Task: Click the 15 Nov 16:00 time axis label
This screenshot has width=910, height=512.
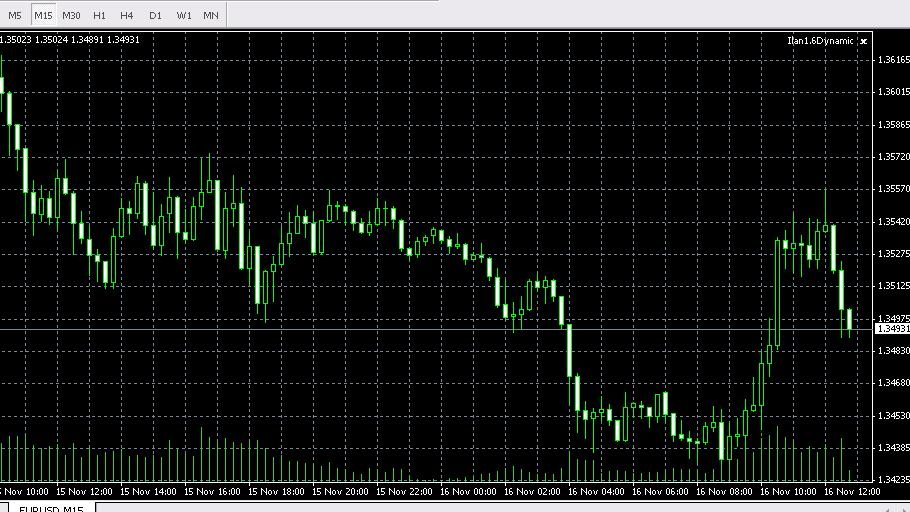Action: [212, 492]
